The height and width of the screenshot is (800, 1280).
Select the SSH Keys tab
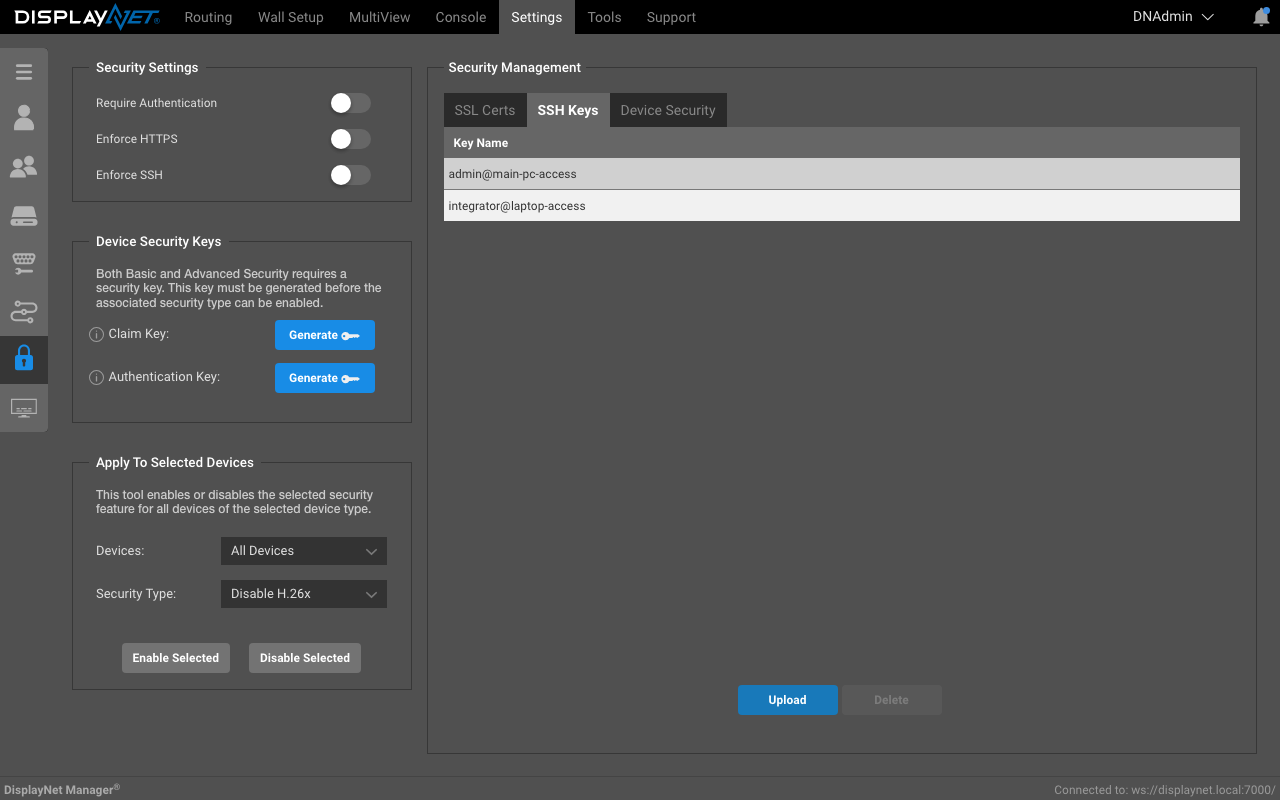coord(568,110)
